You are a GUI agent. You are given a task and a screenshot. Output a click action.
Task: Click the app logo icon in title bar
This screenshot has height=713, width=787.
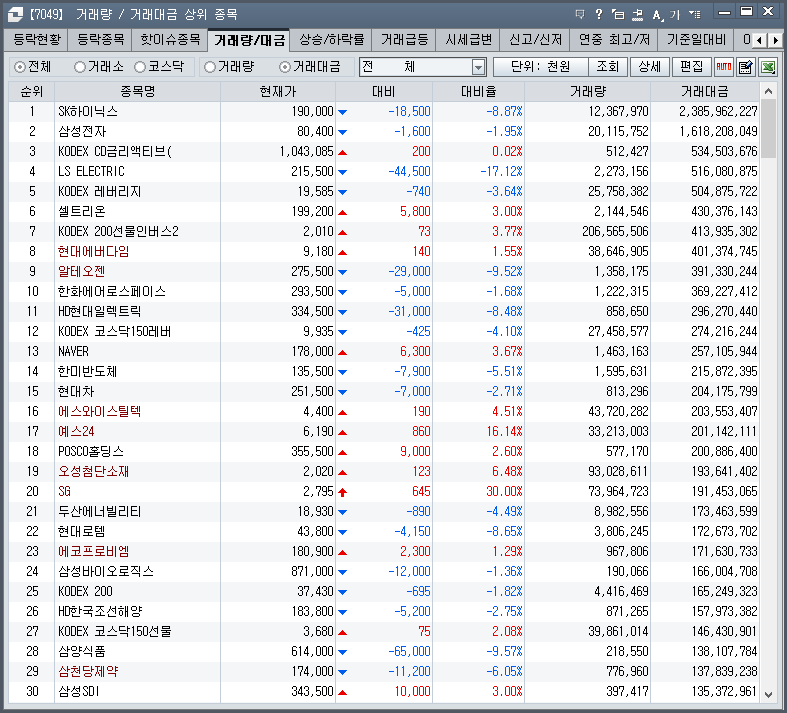[15, 15]
